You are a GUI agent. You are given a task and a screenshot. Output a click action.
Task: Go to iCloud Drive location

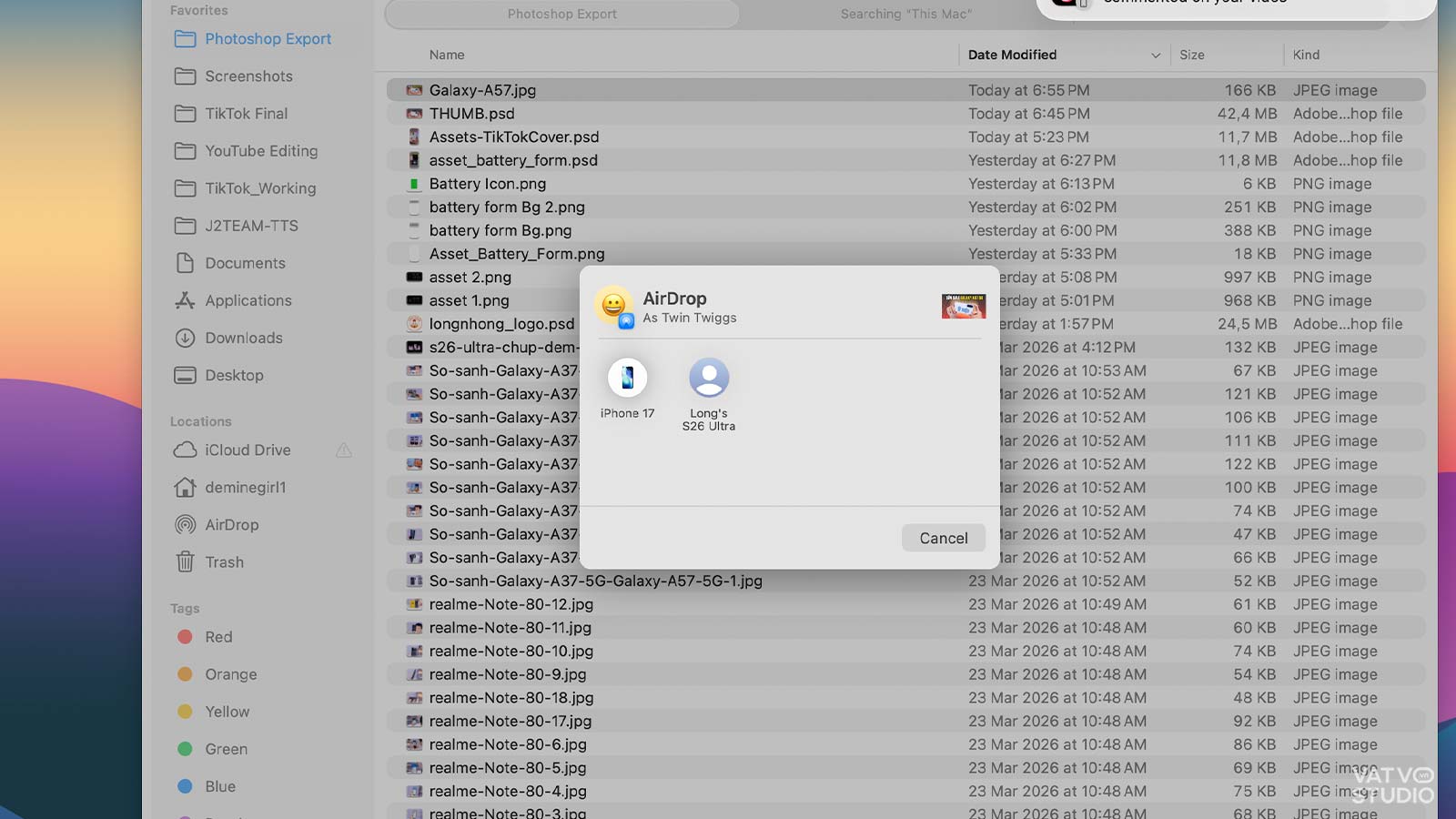[248, 450]
